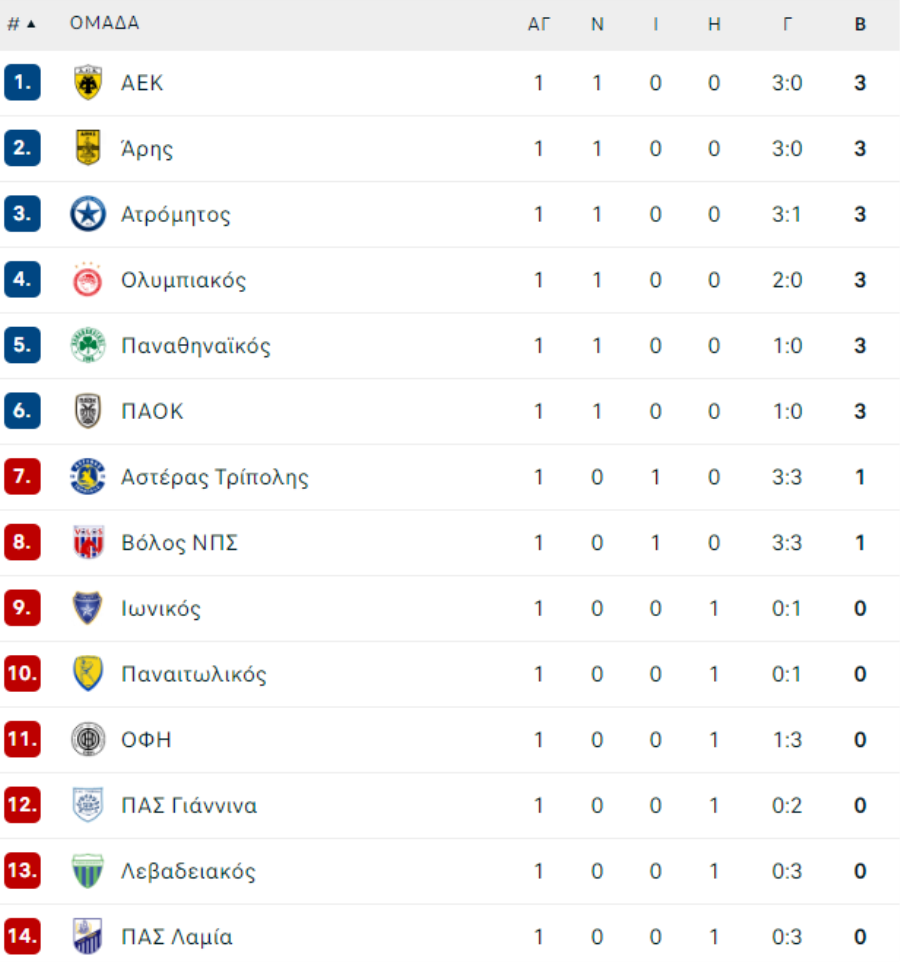Click the ΠΑΣ Λαμία team name
This screenshot has width=900, height=962.
point(177,936)
